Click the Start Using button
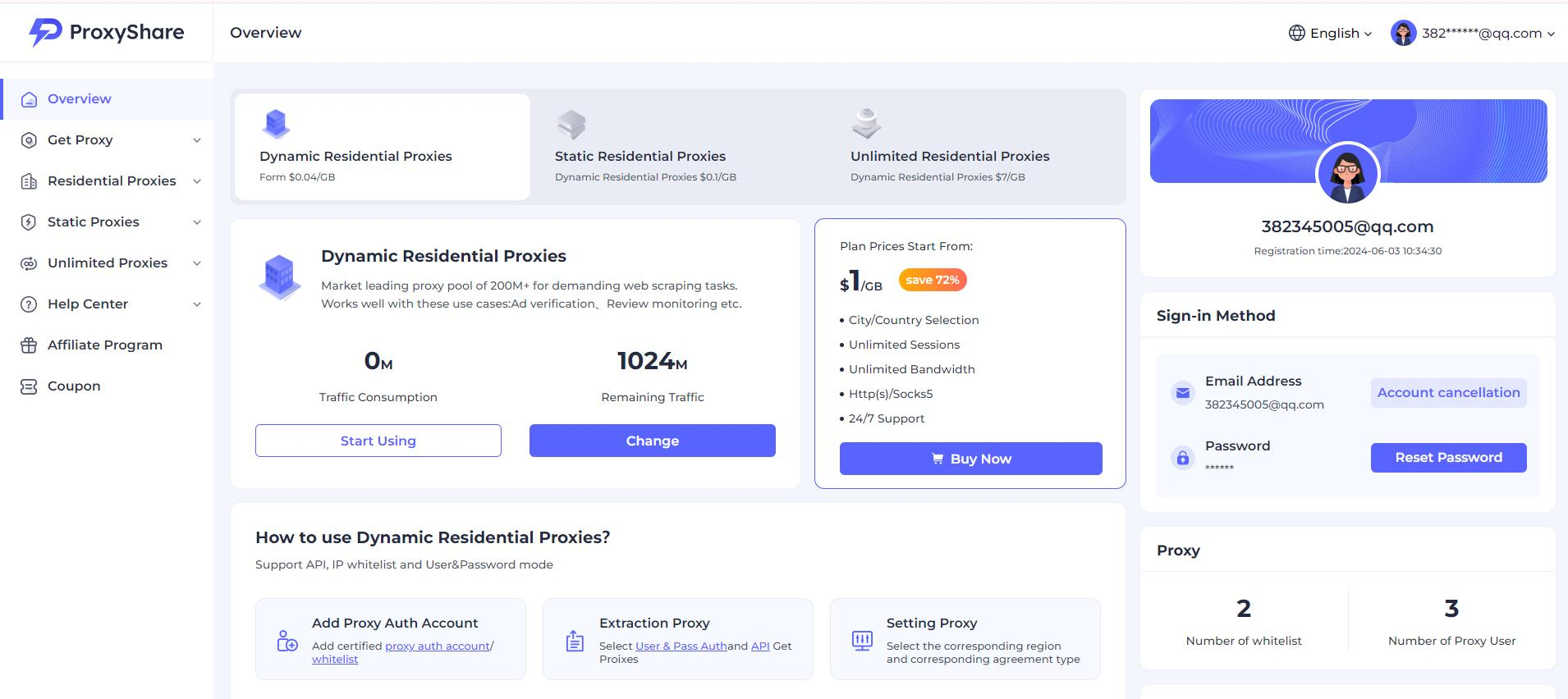 378,441
